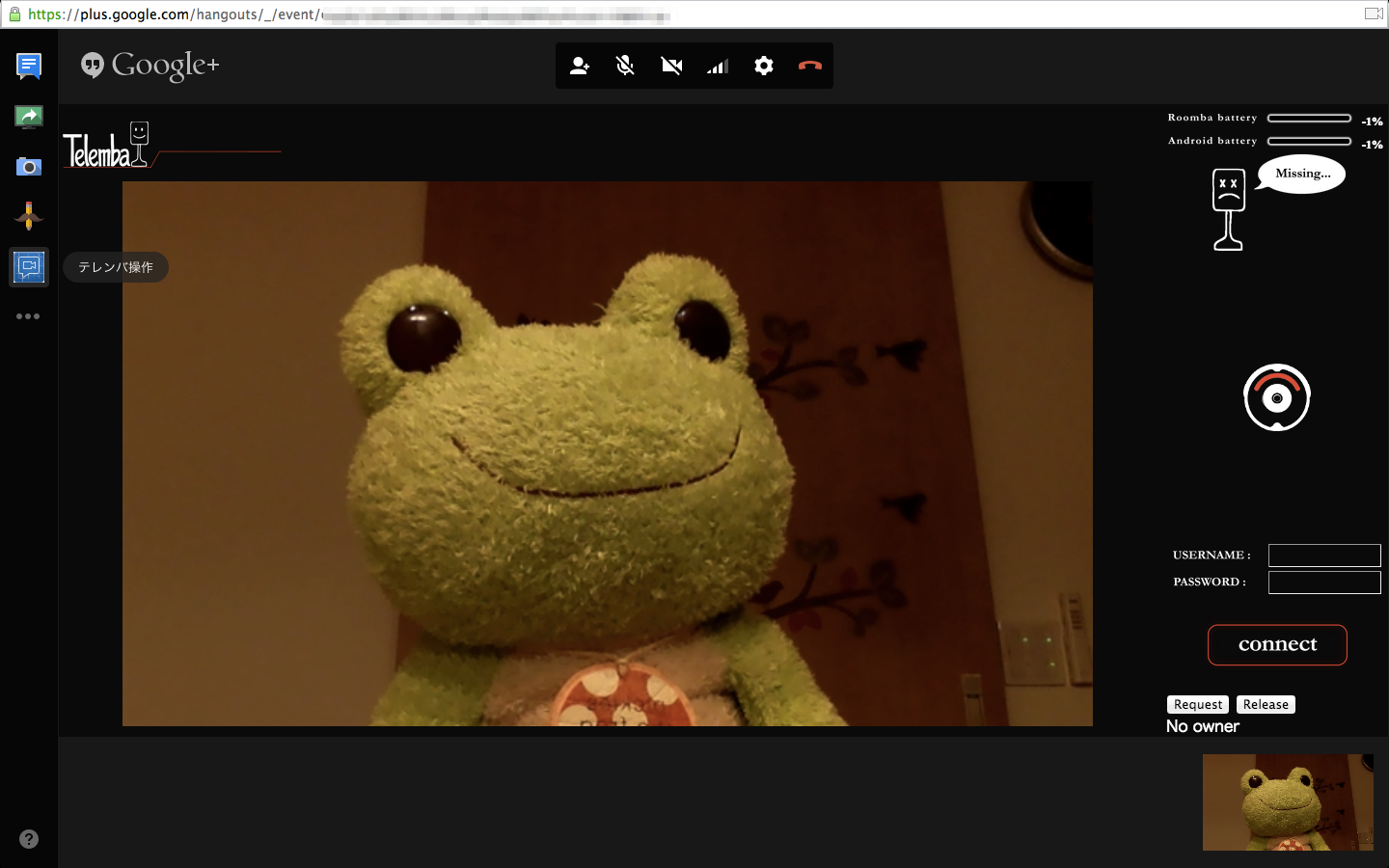
Task: Click the Telemba logo
Action: pos(106,145)
